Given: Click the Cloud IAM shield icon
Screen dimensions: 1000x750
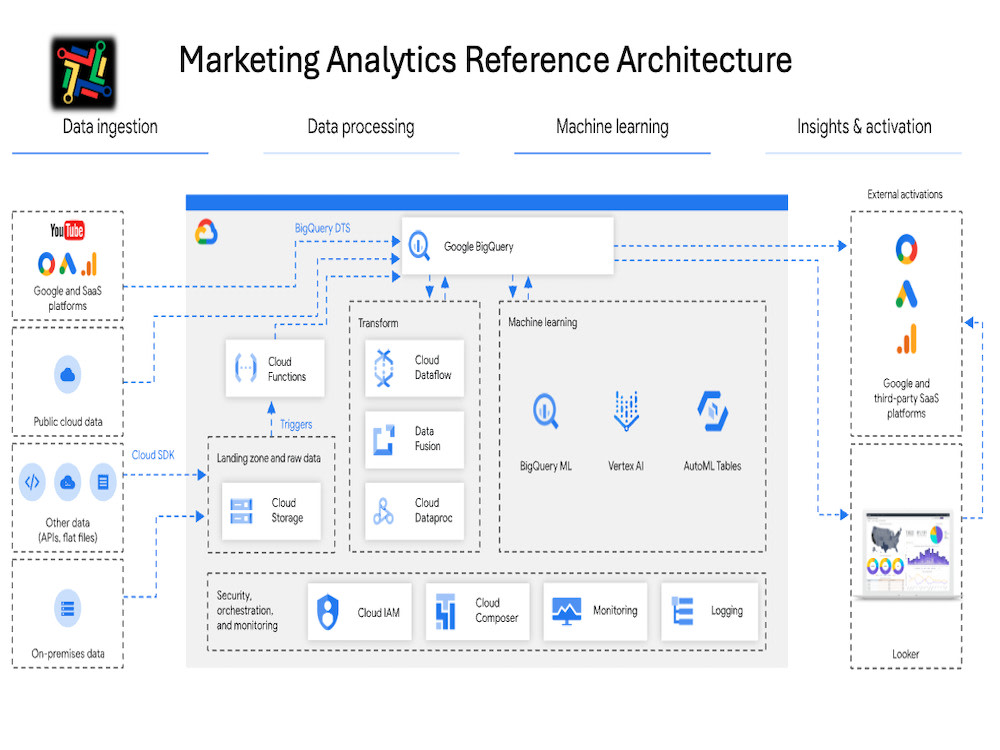Looking at the screenshot, I should pos(328,612).
